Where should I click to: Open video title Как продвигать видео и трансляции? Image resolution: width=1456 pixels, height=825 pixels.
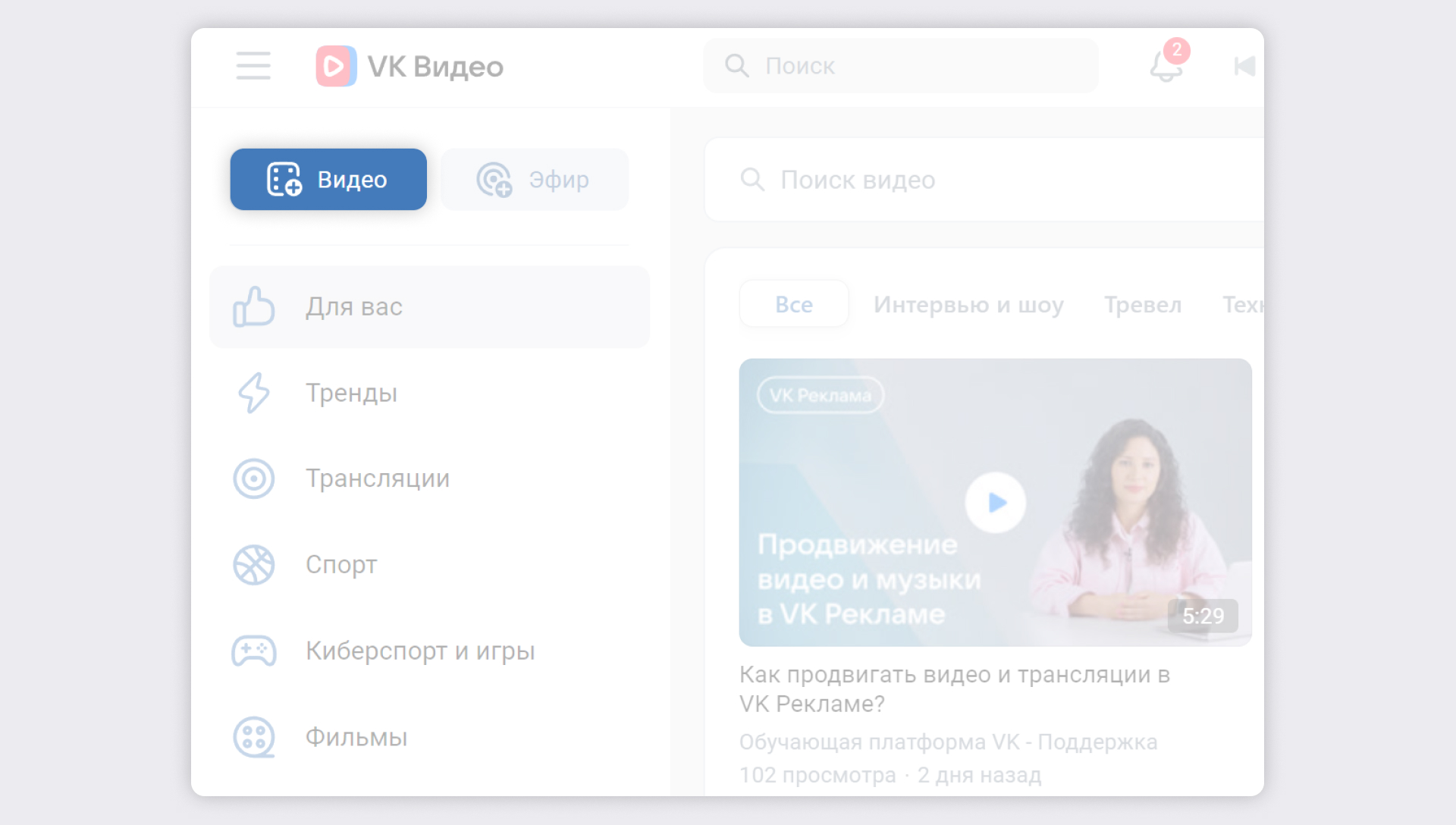tap(955, 689)
